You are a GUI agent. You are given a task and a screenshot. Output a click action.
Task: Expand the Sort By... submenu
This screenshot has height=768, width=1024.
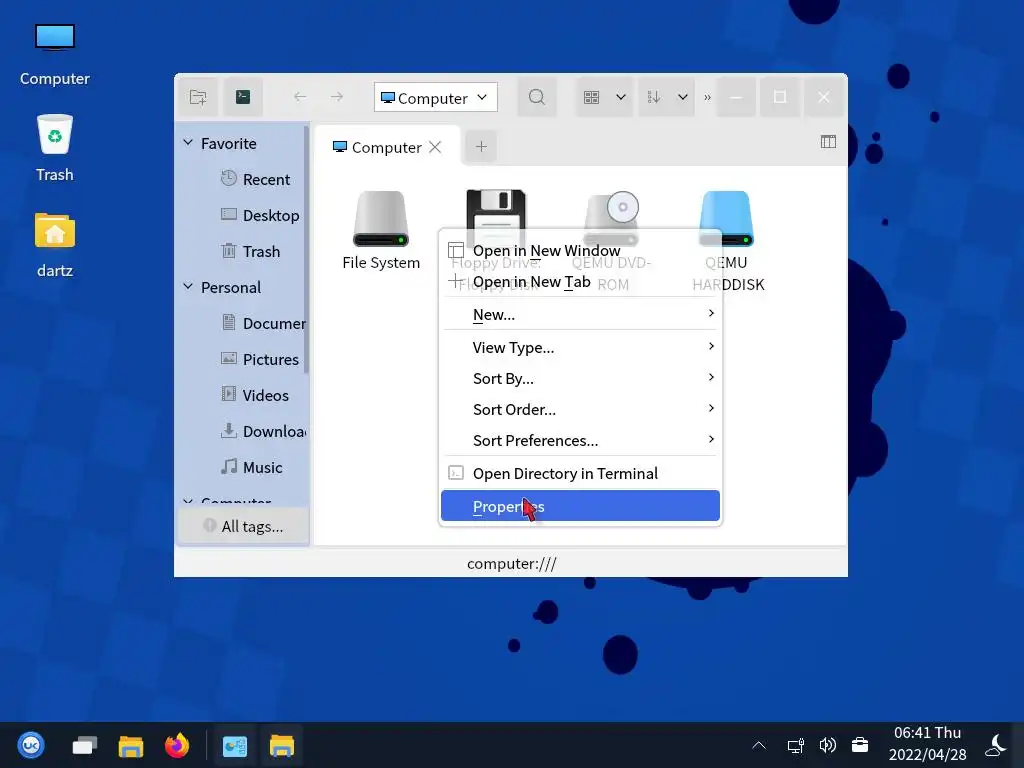[x=580, y=378]
